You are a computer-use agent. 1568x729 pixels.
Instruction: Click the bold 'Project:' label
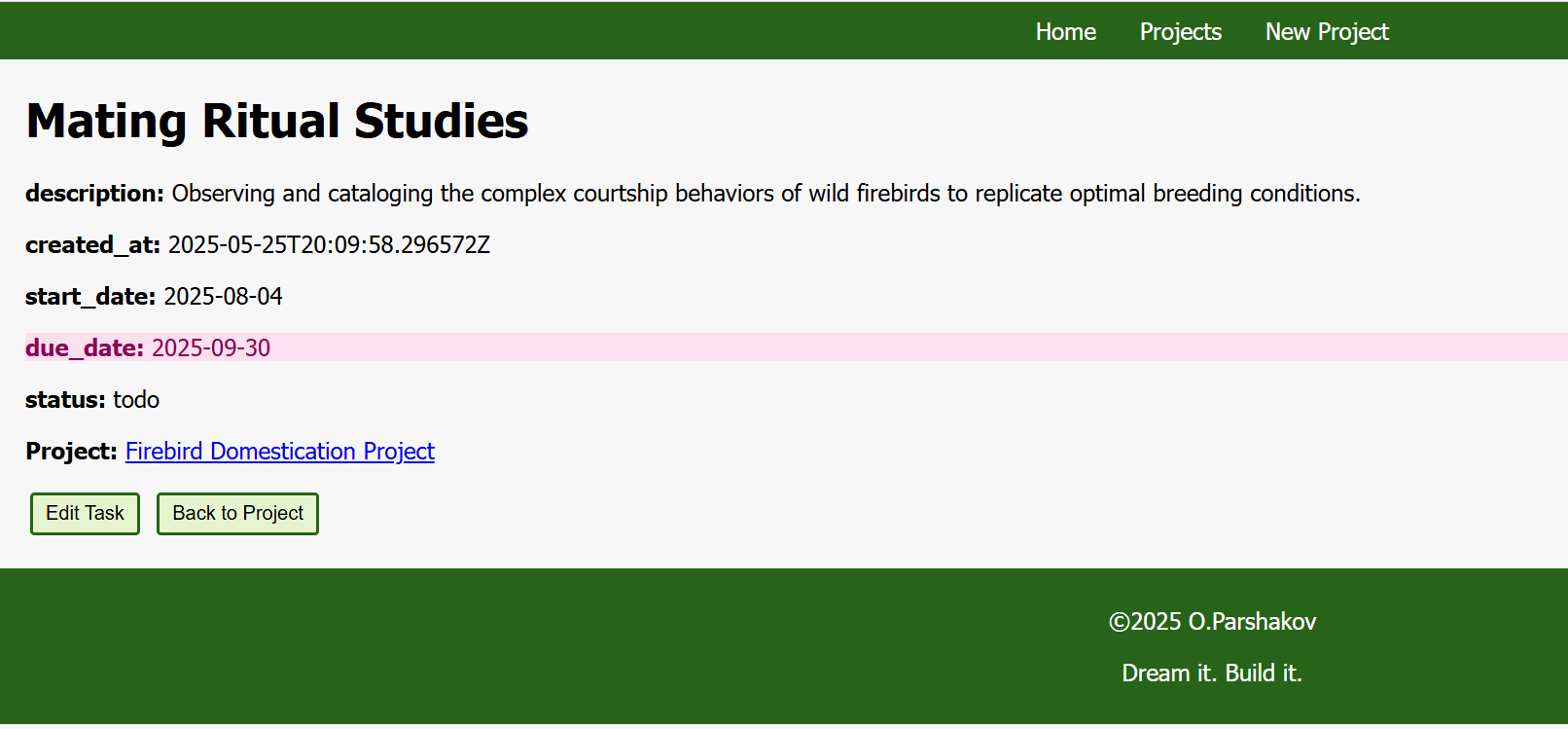[71, 452]
